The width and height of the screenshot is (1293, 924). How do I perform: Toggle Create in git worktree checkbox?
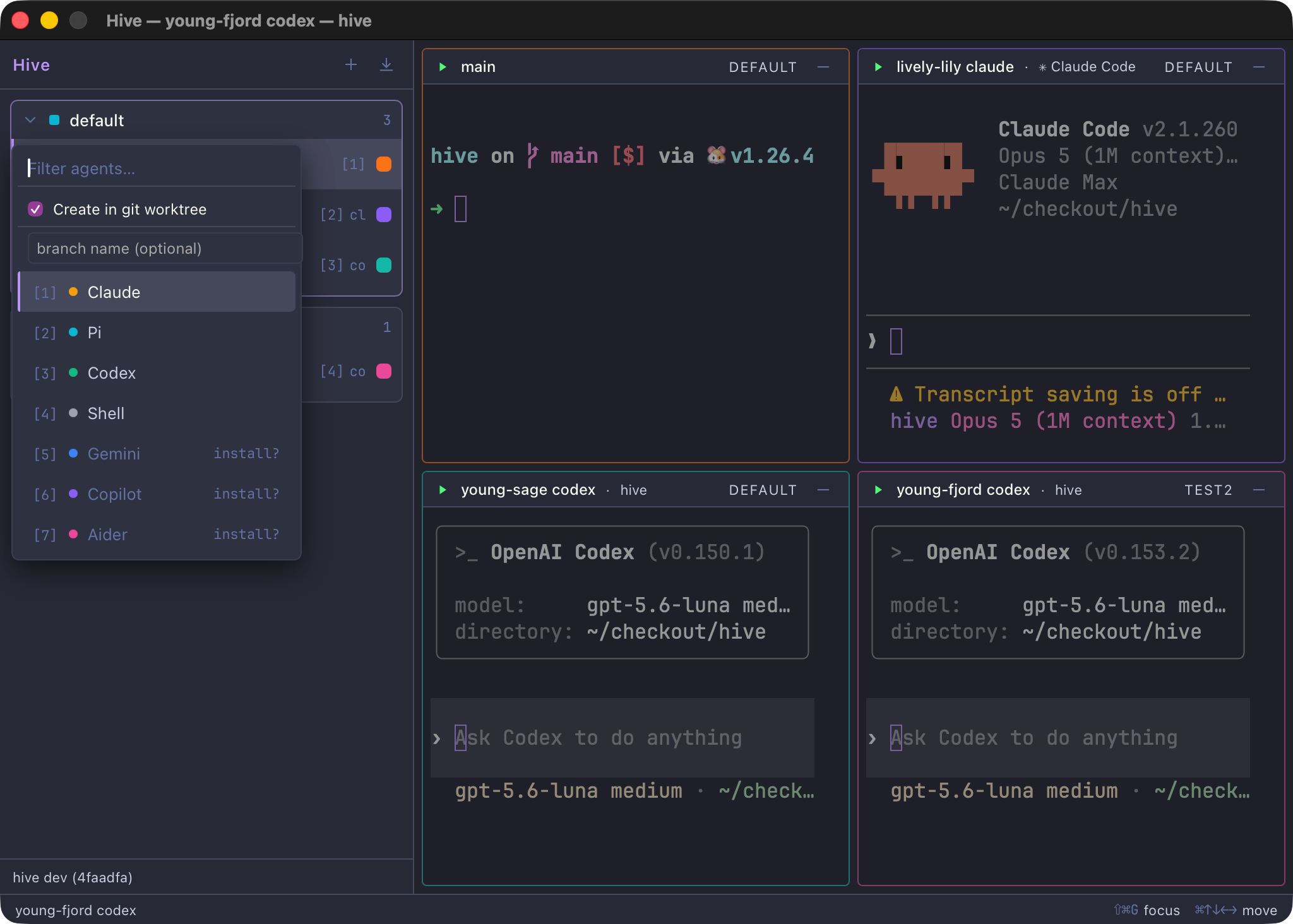tap(35, 209)
